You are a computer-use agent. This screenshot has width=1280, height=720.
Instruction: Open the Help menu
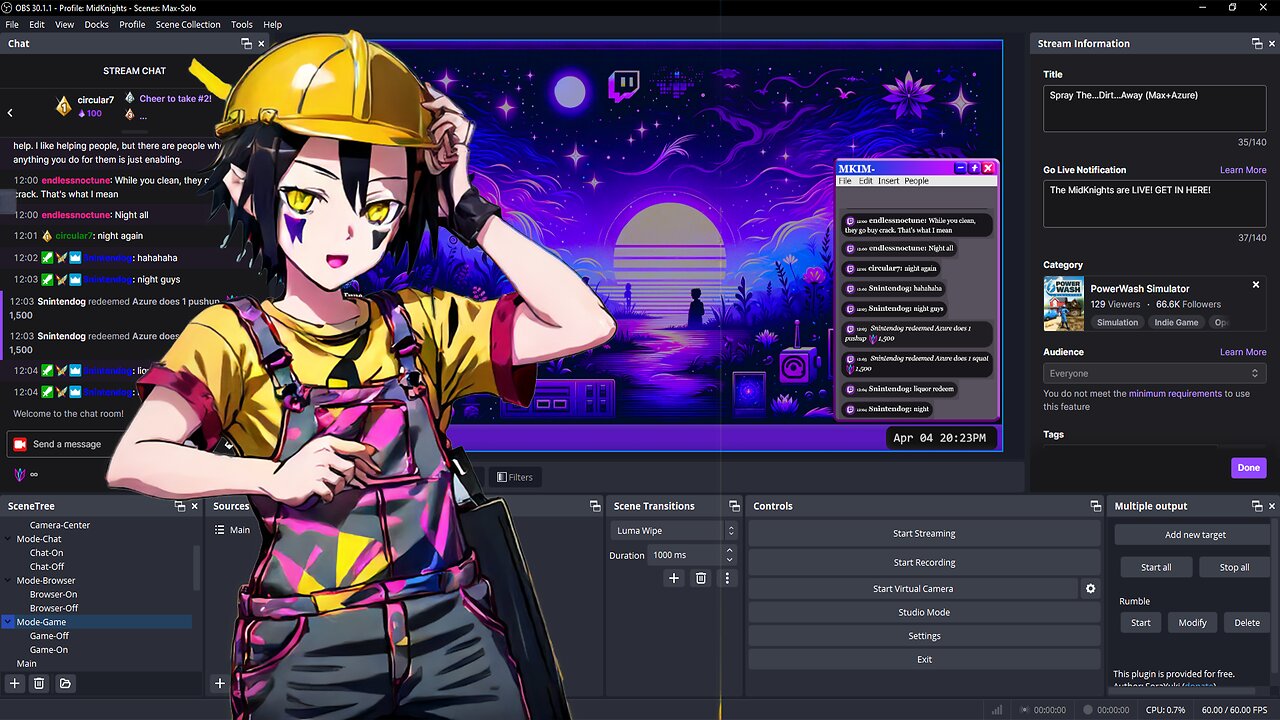pos(272,24)
